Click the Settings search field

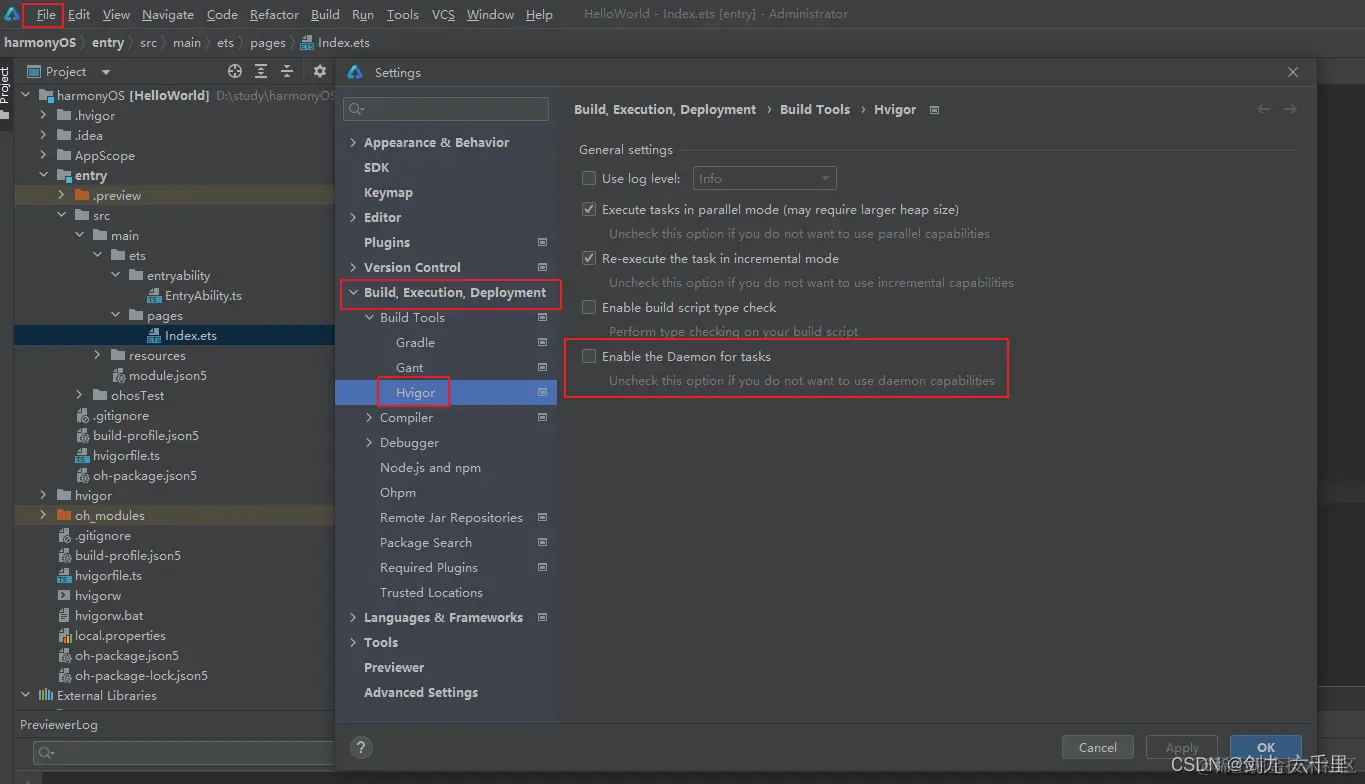(x=446, y=108)
